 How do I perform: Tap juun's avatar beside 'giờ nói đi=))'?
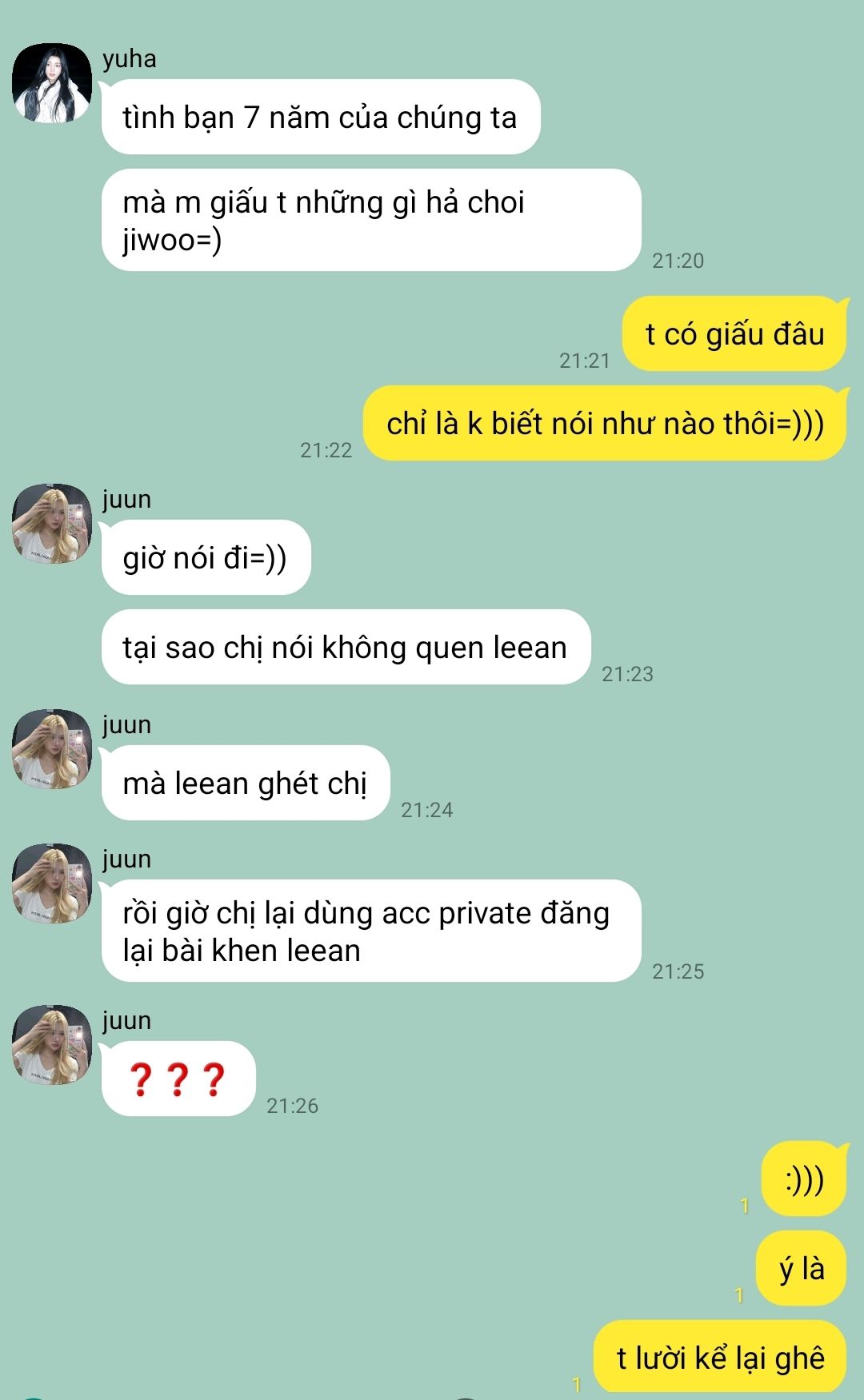point(52,524)
